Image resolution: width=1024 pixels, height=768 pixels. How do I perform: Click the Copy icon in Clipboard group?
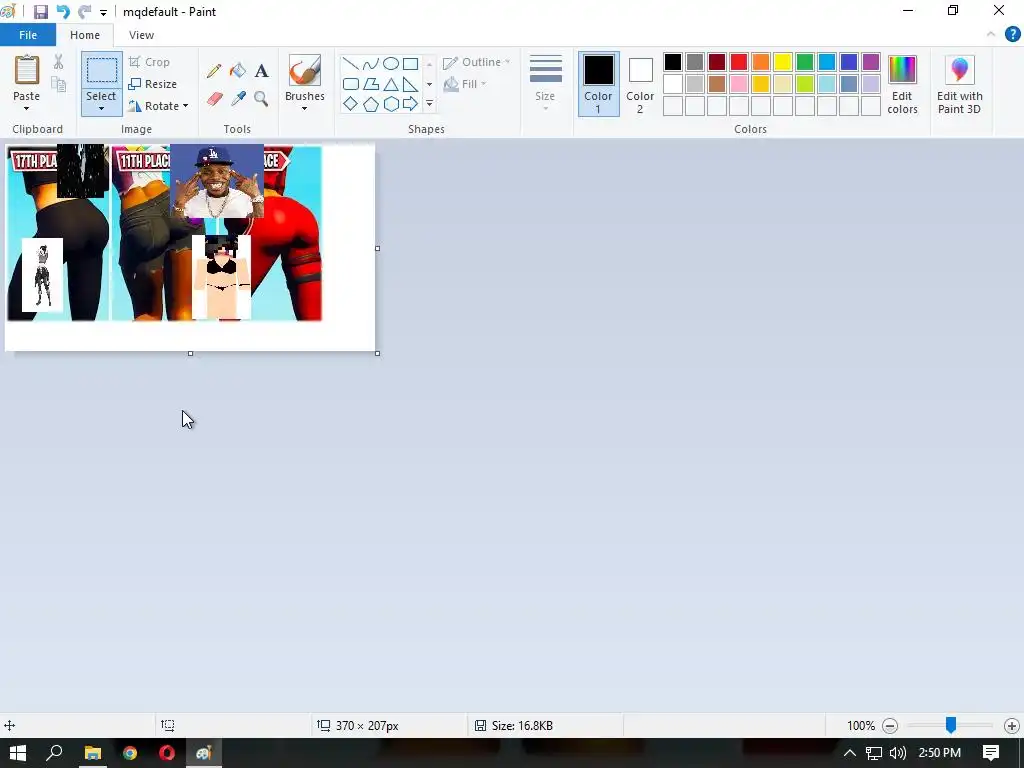[x=59, y=84]
